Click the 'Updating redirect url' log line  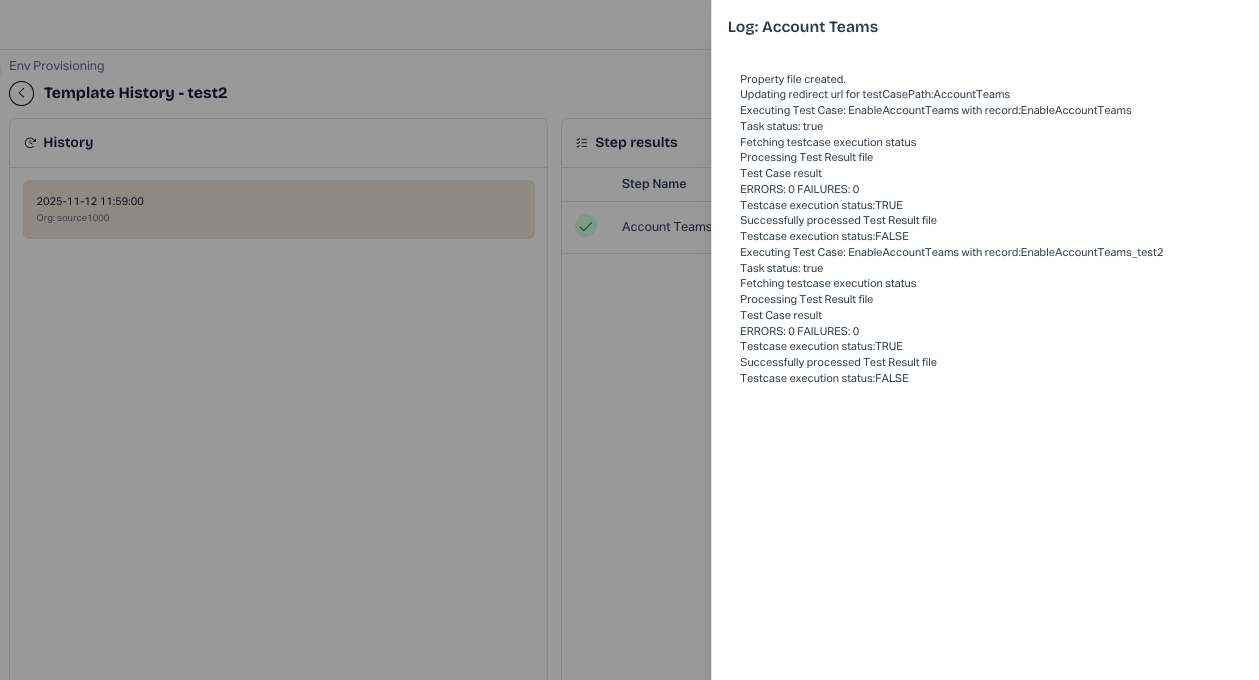(x=875, y=95)
